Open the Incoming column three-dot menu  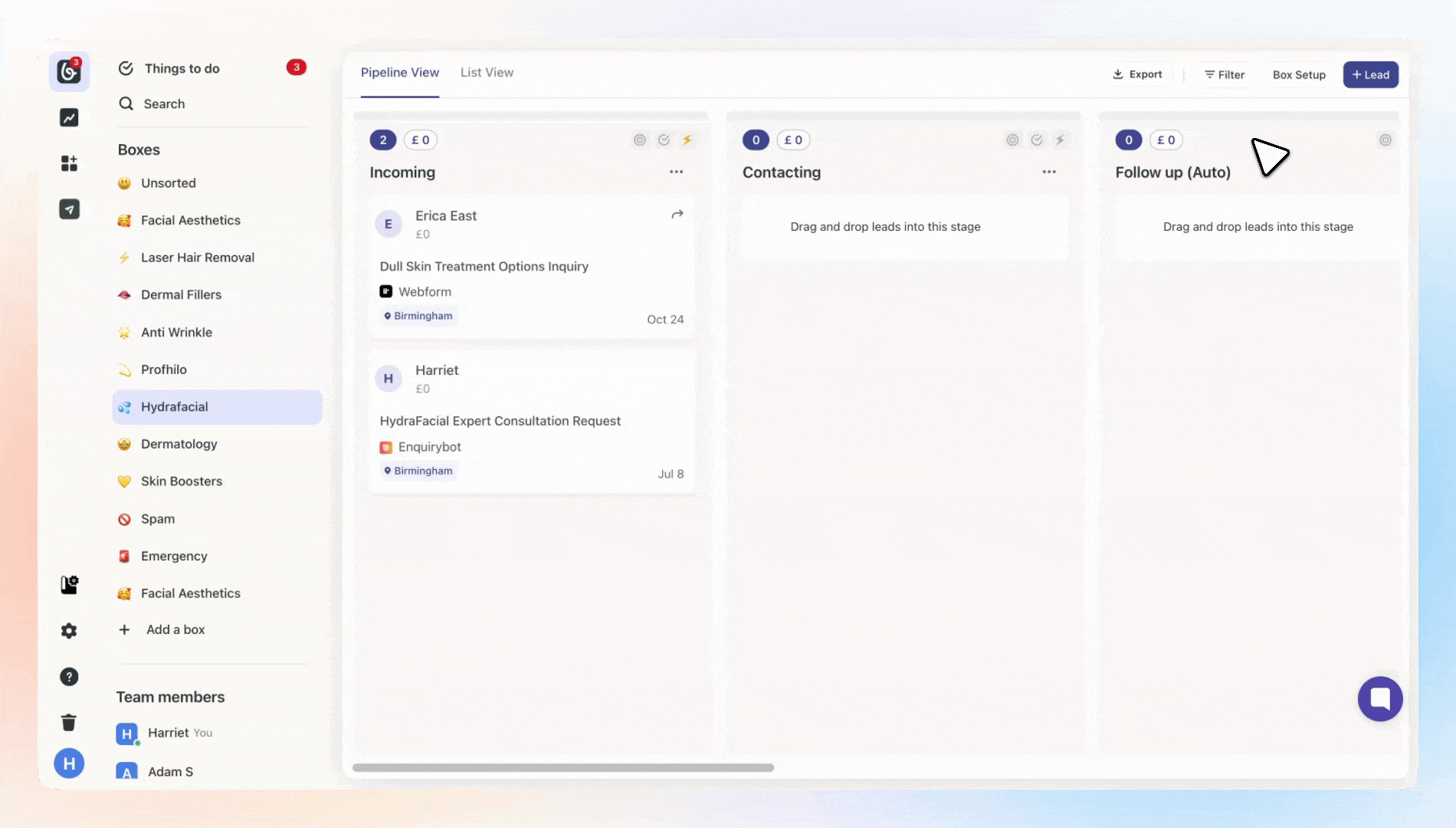[676, 172]
